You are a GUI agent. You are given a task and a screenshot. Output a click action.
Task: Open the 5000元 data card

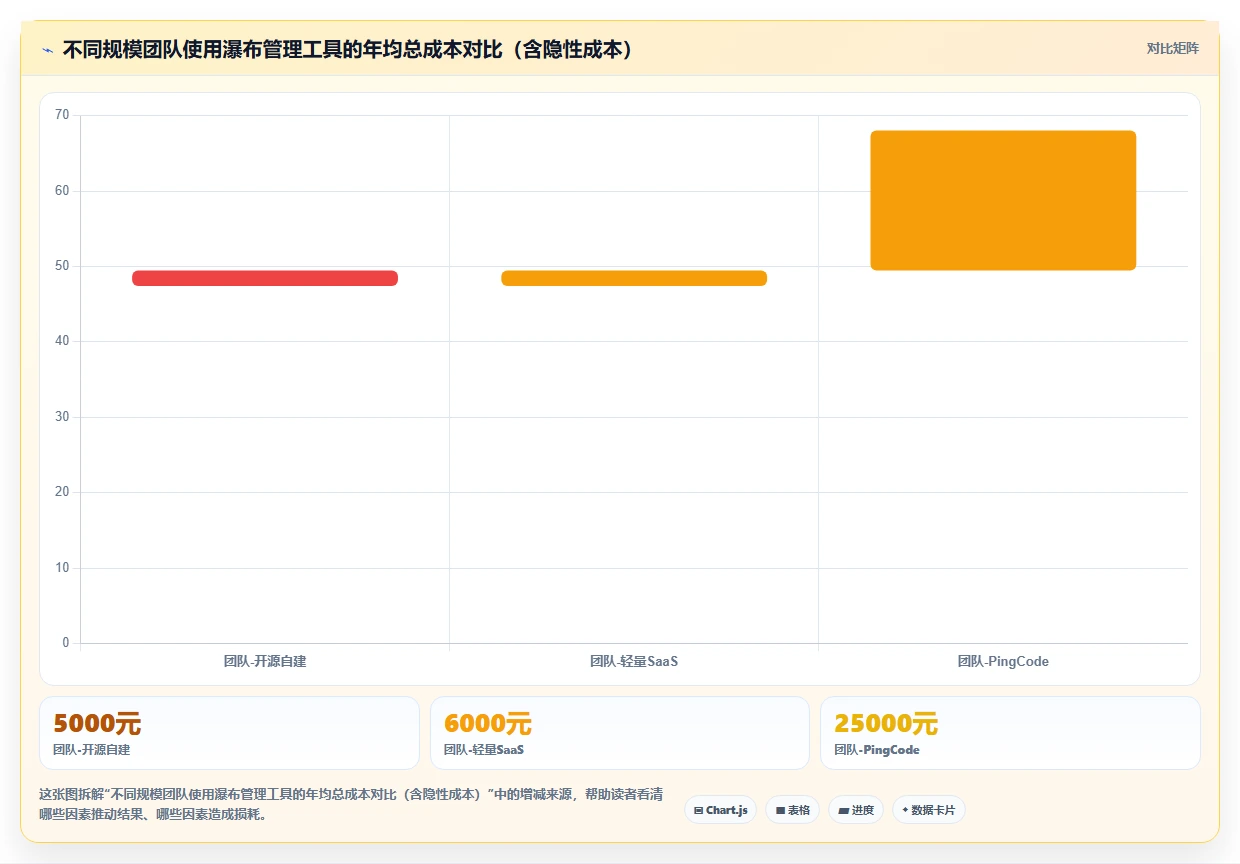pyautogui.click(x=229, y=733)
